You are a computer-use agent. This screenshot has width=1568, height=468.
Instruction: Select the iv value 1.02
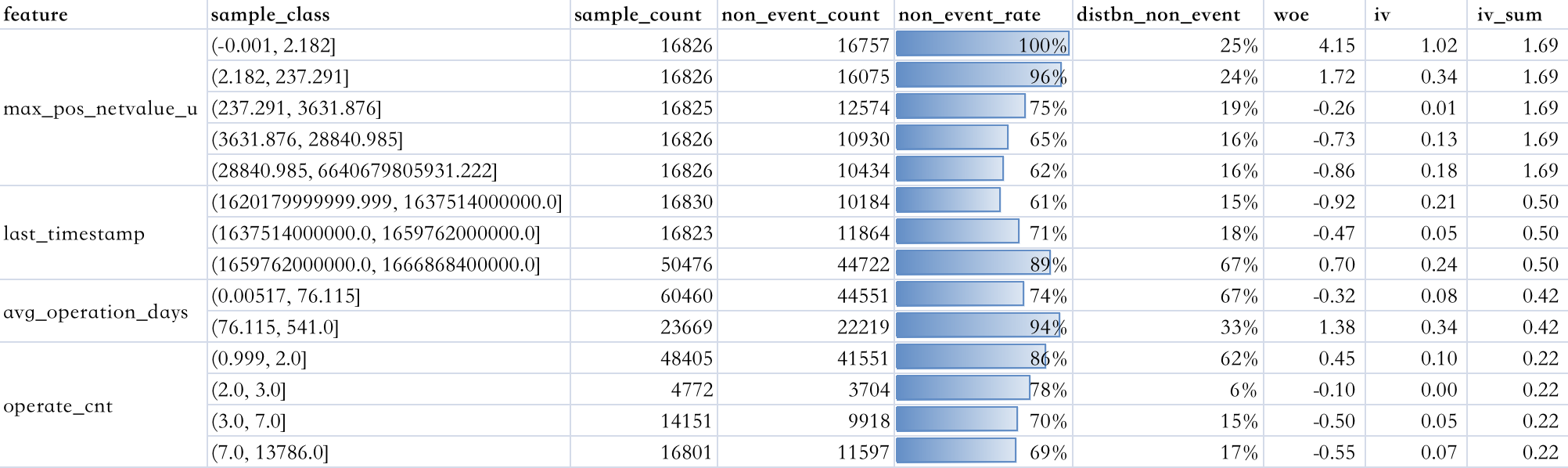pyautogui.click(x=1439, y=45)
